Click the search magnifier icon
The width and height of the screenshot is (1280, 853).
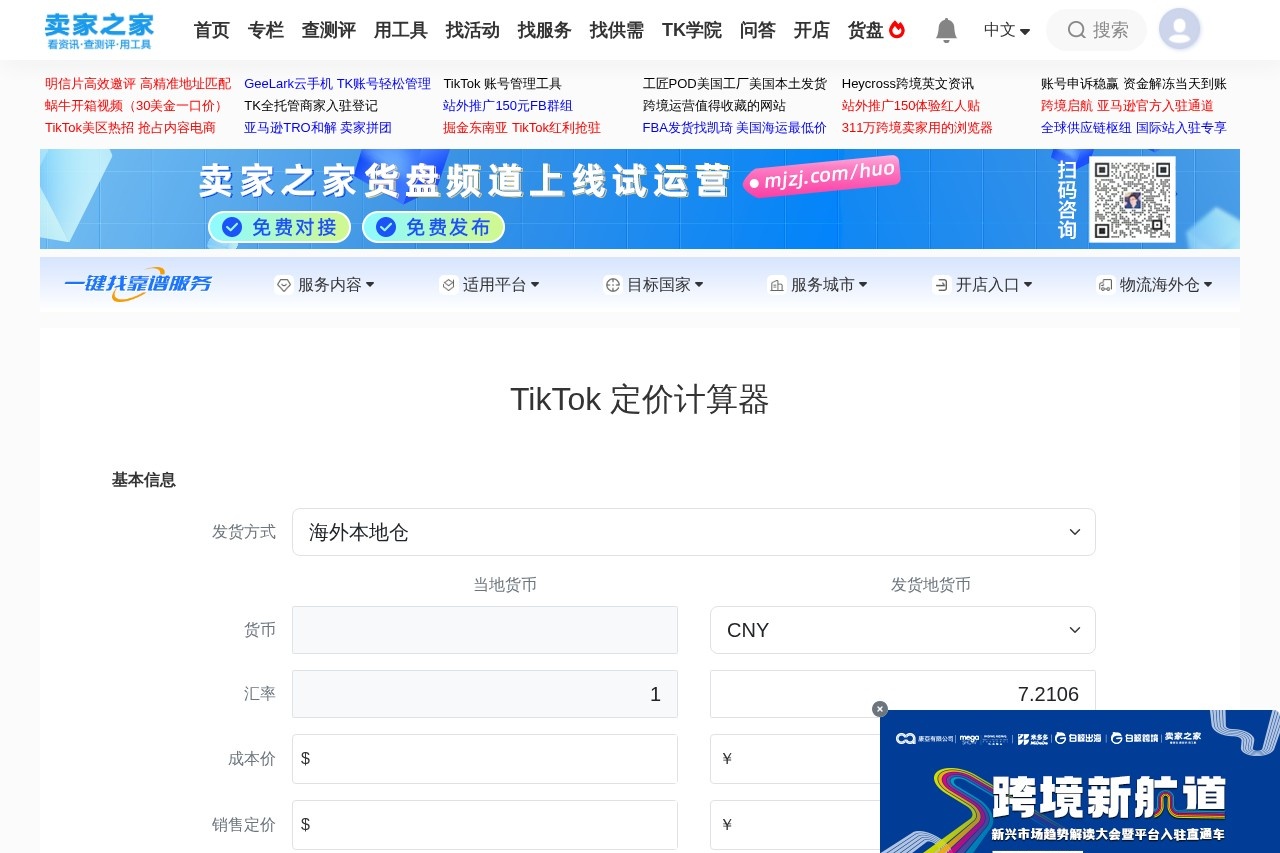(x=1075, y=30)
